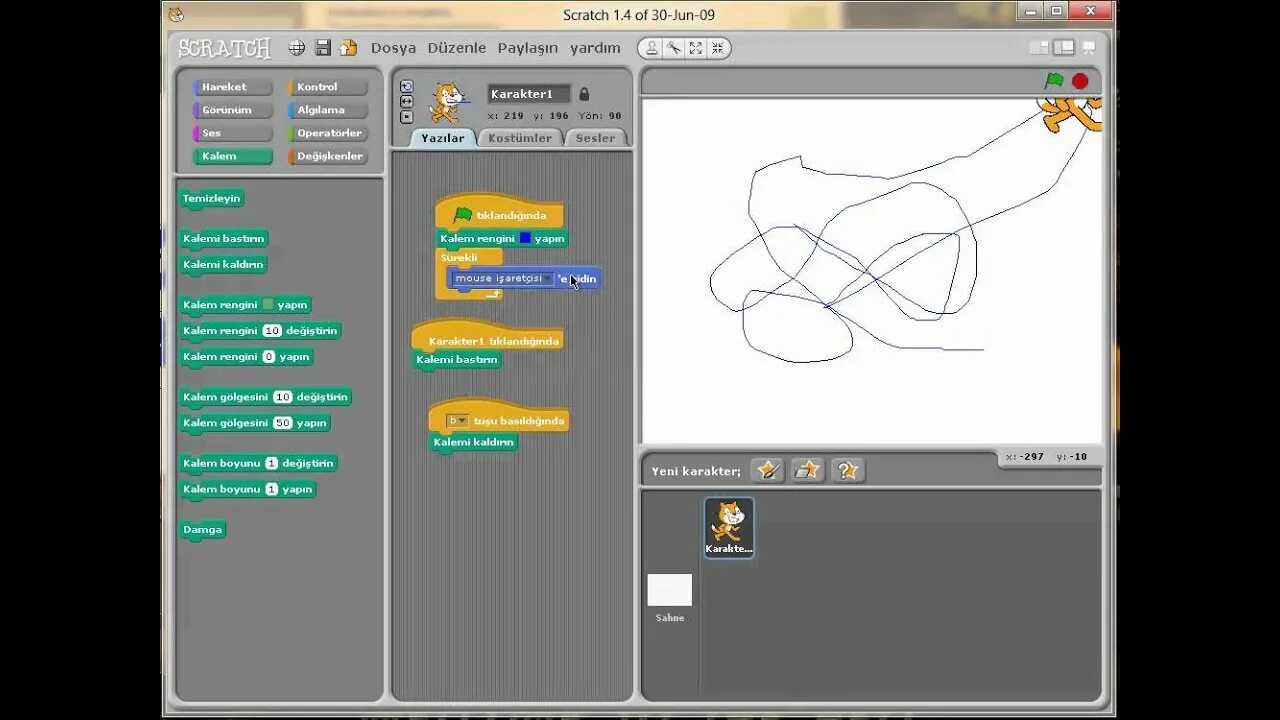1280x720 pixels.
Task: Click the SCRATCH logo
Action: 225,48
